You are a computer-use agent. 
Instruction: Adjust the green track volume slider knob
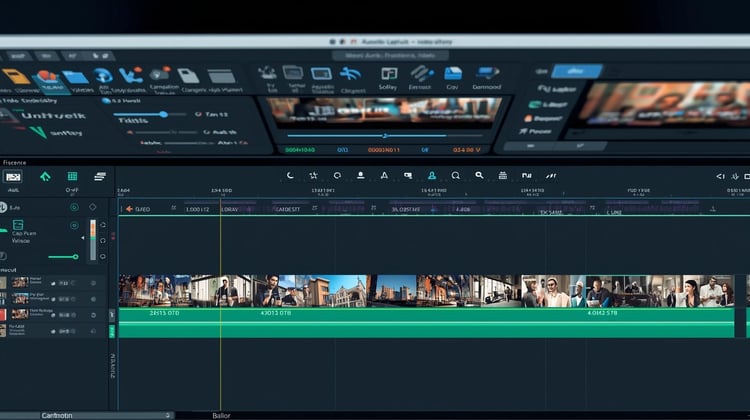click(76, 257)
